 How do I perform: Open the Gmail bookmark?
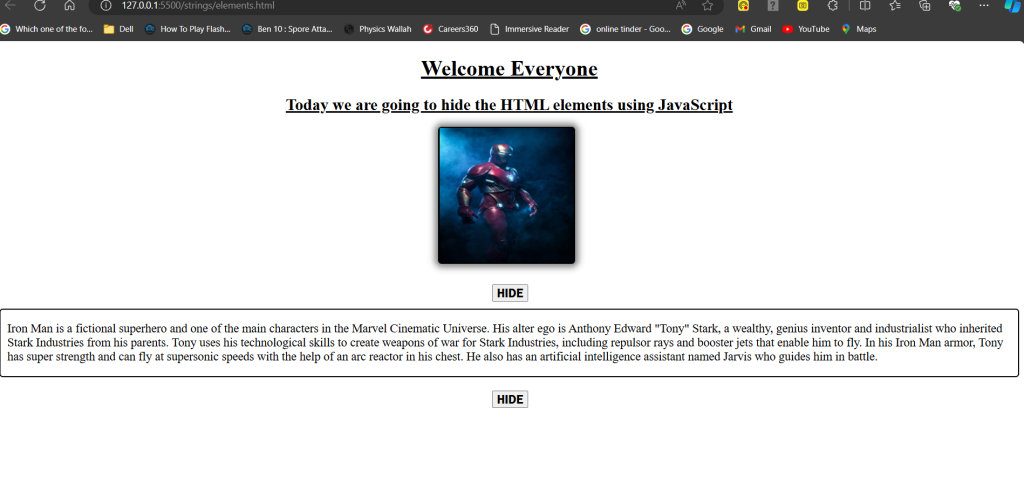click(753, 29)
